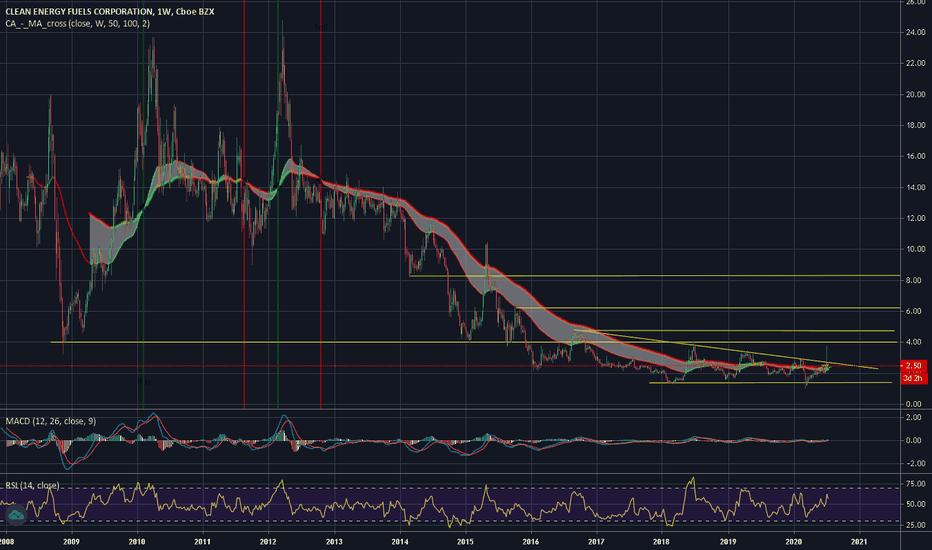The height and width of the screenshot is (550, 932).
Task: Click the 2010 label on time axis
Action: (x=137, y=542)
